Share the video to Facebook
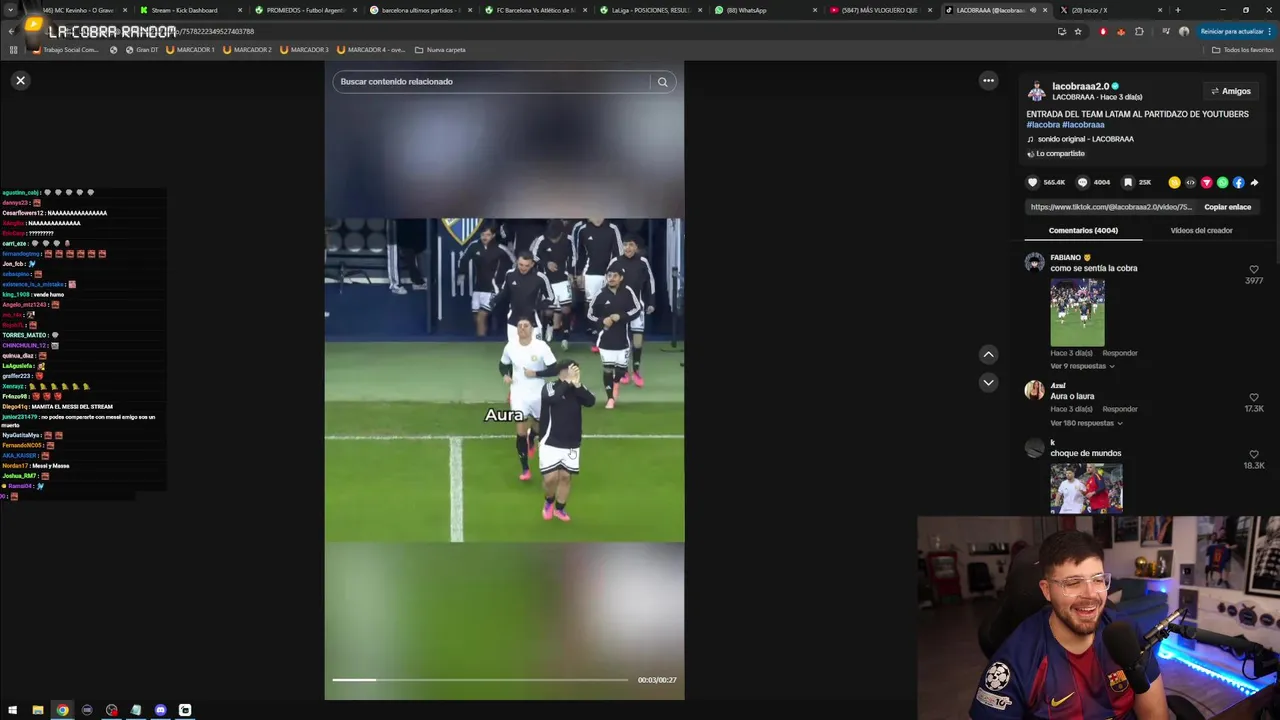 coord(1238,182)
